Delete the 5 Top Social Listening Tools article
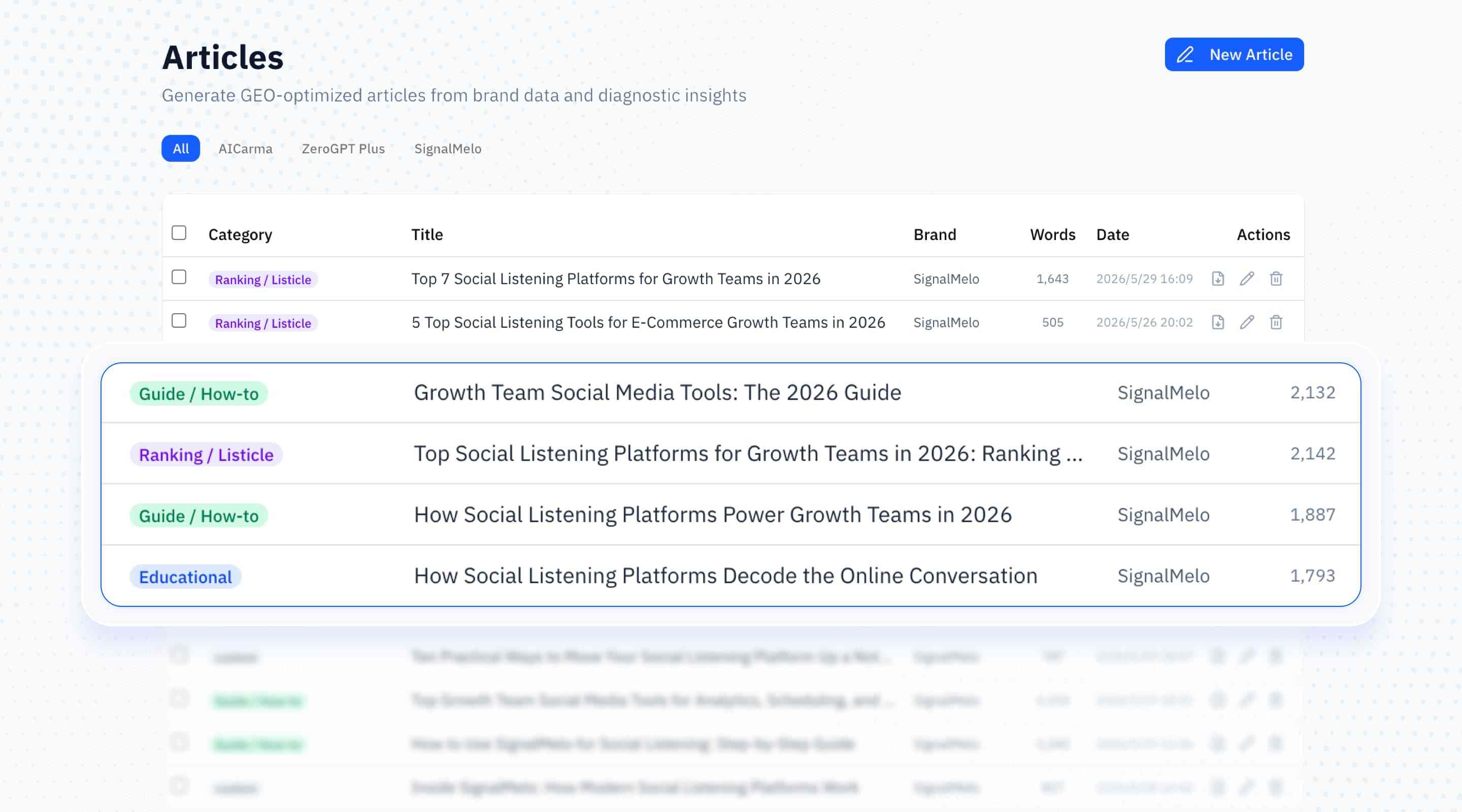1462x812 pixels. tap(1276, 322)
